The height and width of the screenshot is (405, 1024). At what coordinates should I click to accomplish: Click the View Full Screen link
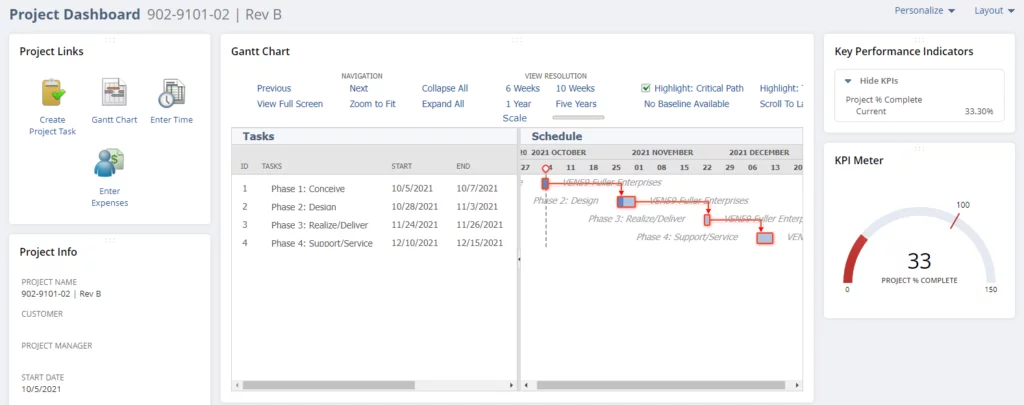pyautogui.click(x=290, y=104)
